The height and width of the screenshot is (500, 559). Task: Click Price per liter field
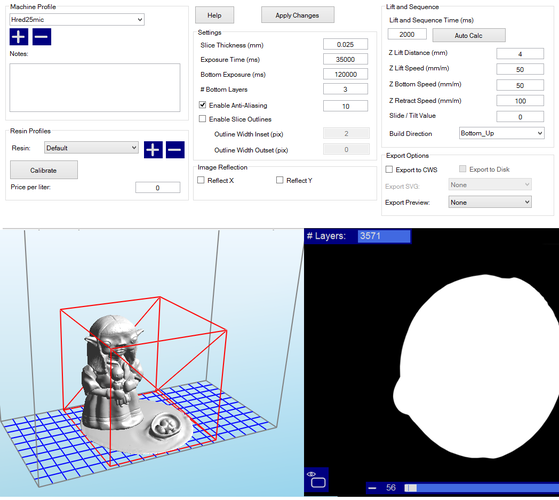click(x=158, y=187)
